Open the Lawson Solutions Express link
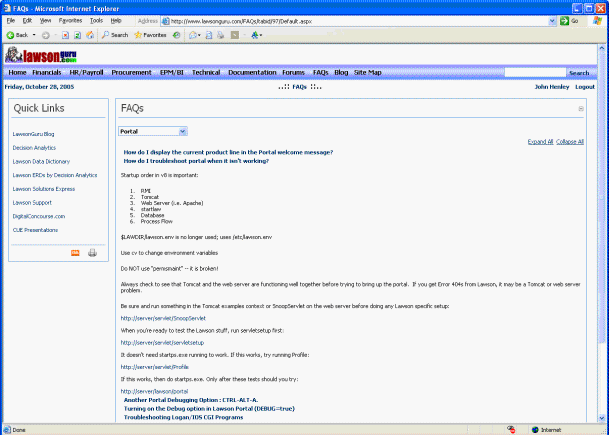The width and height of the screenshot is (609, 435). click(44, 189)
